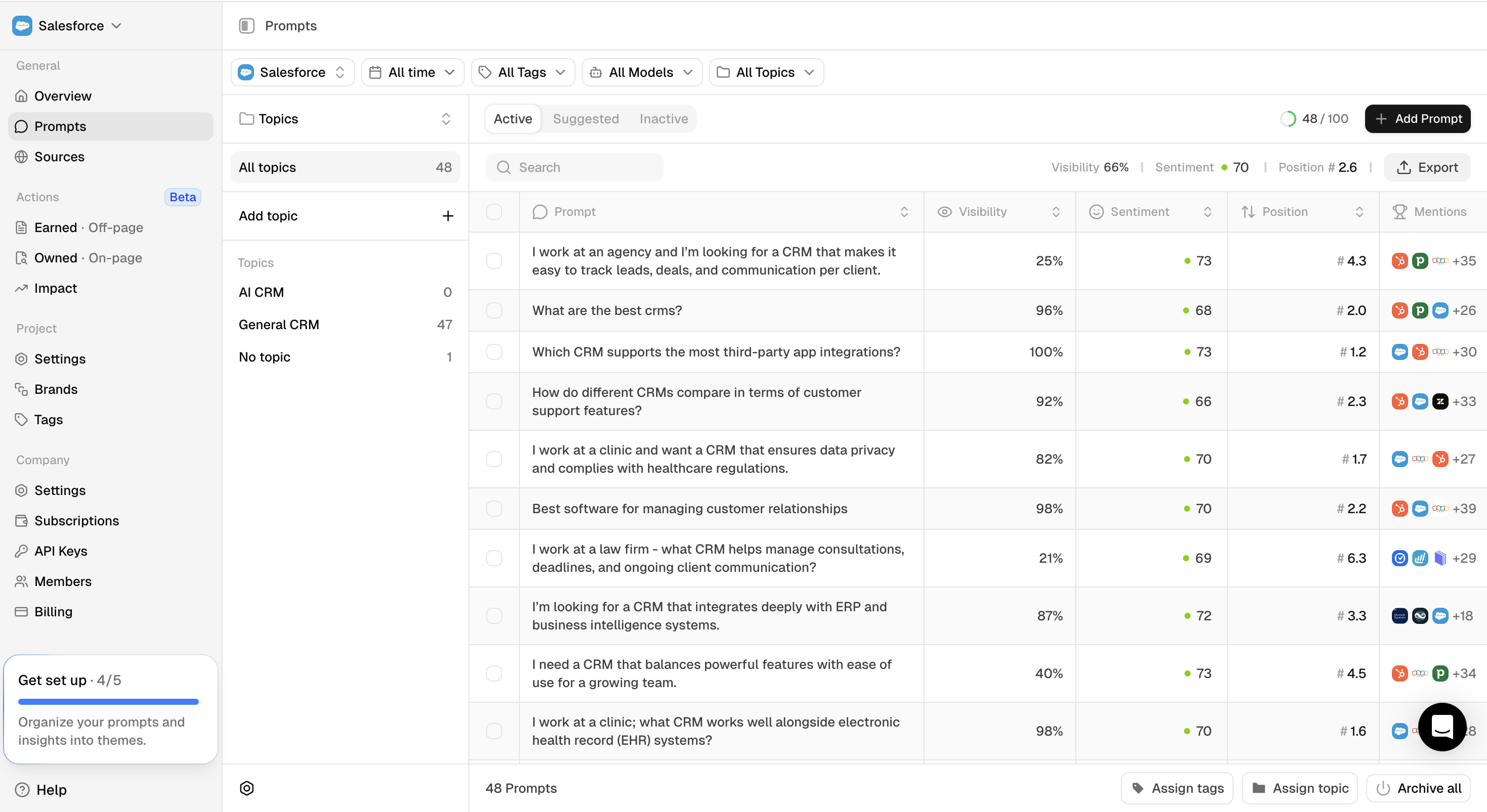Viewport: 1487px width, 812px height.
Task: Toggle the sidebar panel icon beside Prompts
Action: (x=246, y=26)
